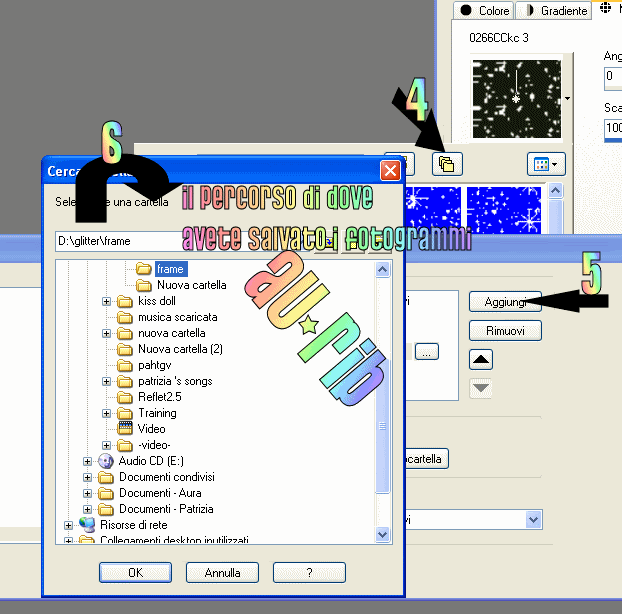The image size is (622, 614).
Task: Open the file locations icon above pattern list
Action: (447, 164)
